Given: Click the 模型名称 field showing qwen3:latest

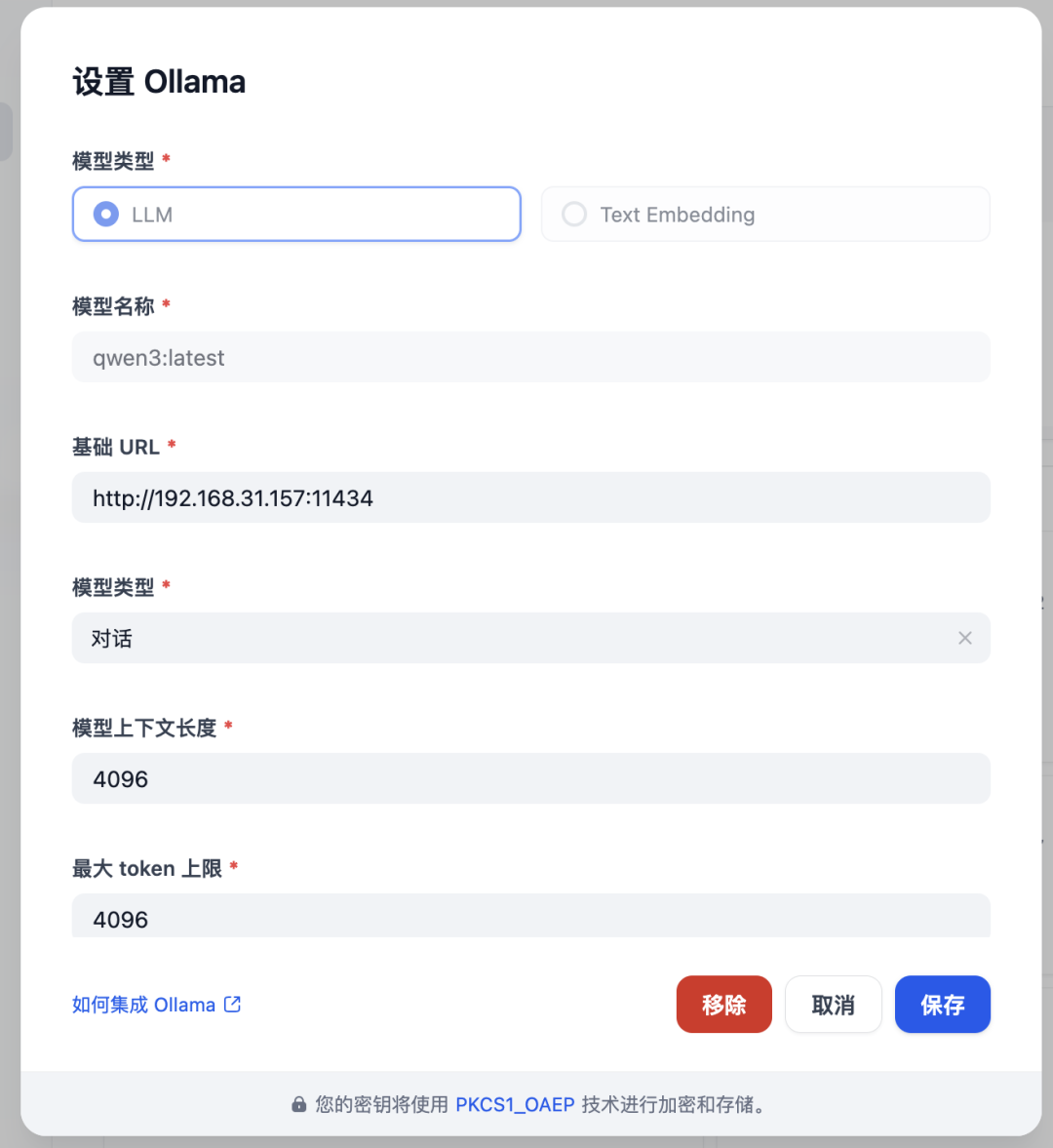Looking at the screenshot, I should [x=530, y=357].
